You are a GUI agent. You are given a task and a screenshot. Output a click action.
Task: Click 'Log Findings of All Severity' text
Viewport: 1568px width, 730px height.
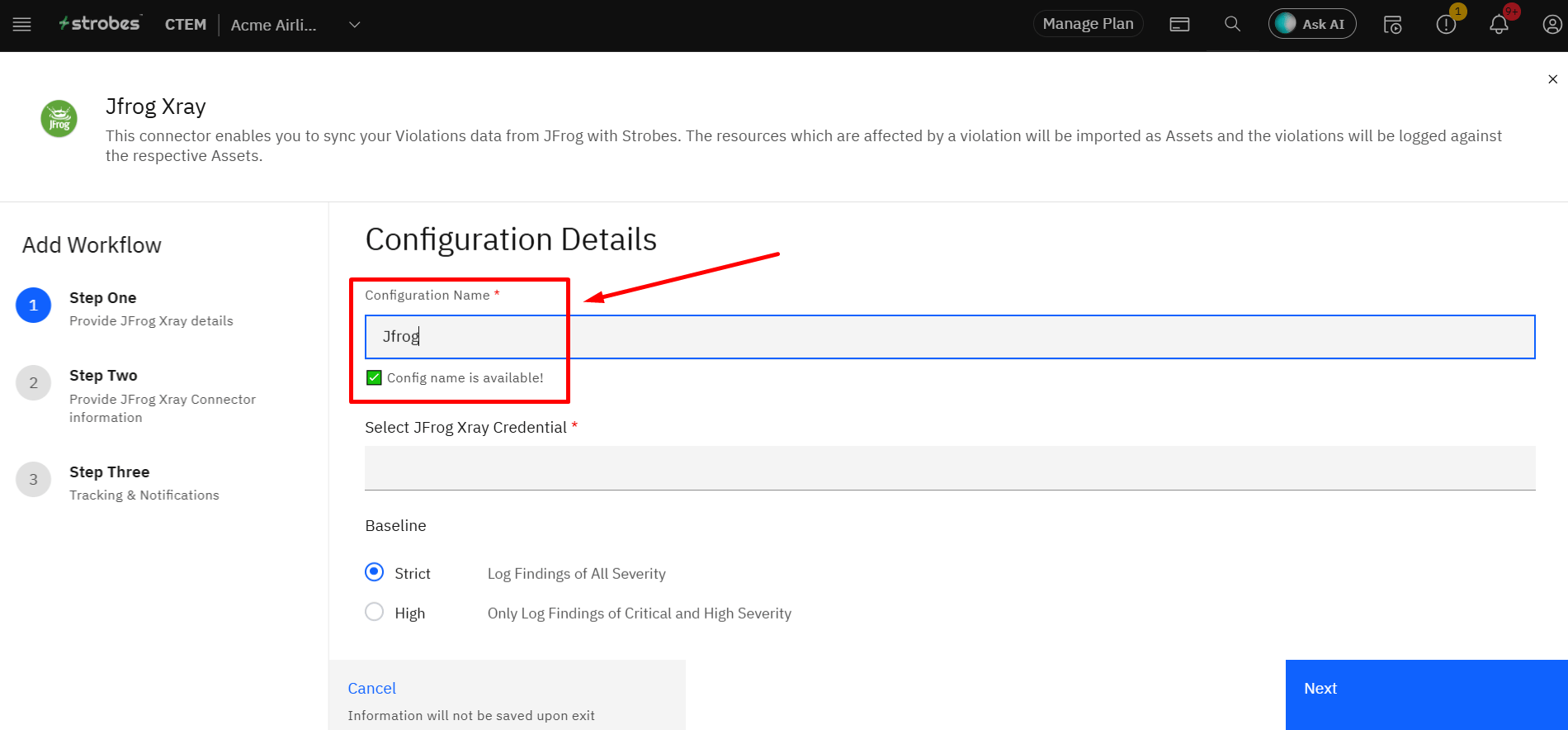pos(576,574)
